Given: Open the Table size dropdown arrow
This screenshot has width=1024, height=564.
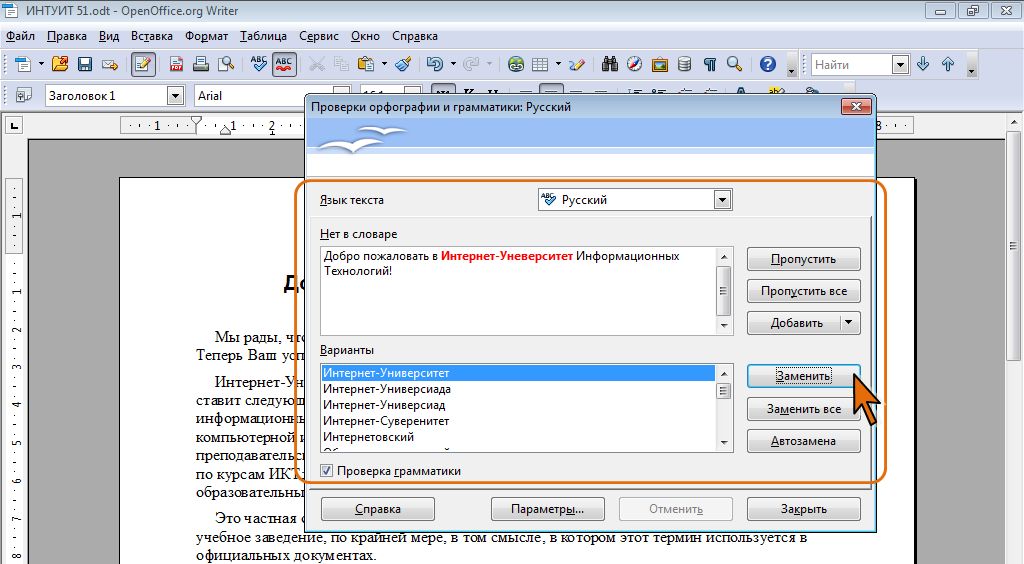Looking at the screenshot, I should pos(558,64).
